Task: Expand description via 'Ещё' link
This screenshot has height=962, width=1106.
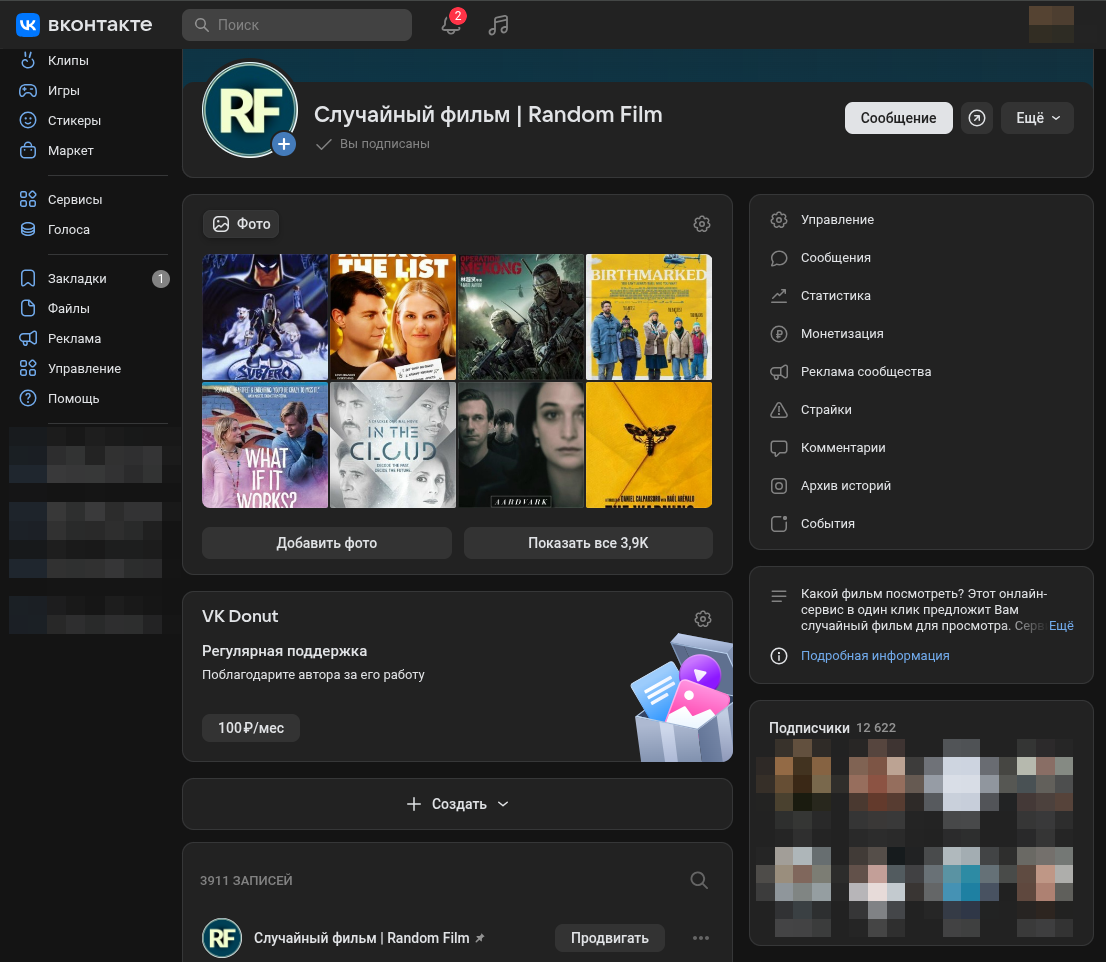Action: 1061,626
